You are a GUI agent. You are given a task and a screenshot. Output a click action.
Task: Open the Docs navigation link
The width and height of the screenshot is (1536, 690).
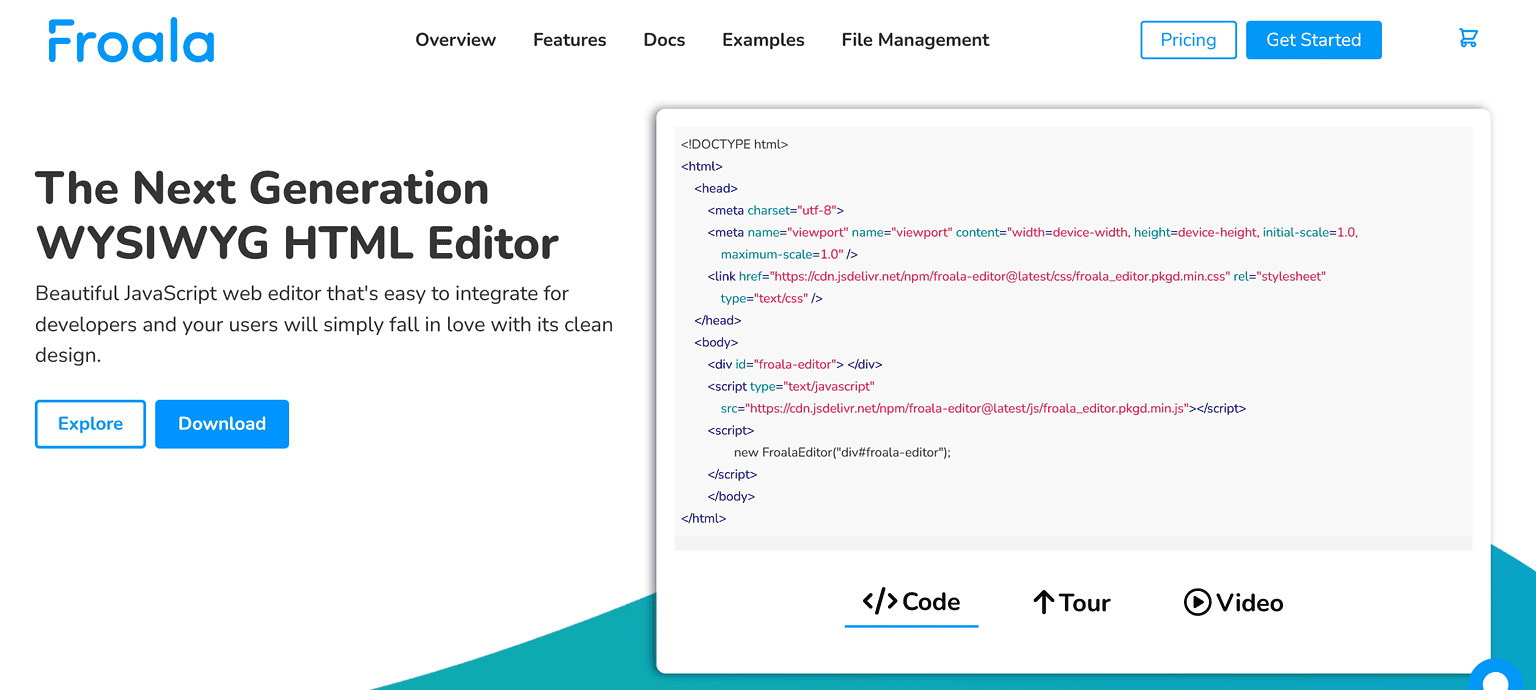[x=664, y=40]
